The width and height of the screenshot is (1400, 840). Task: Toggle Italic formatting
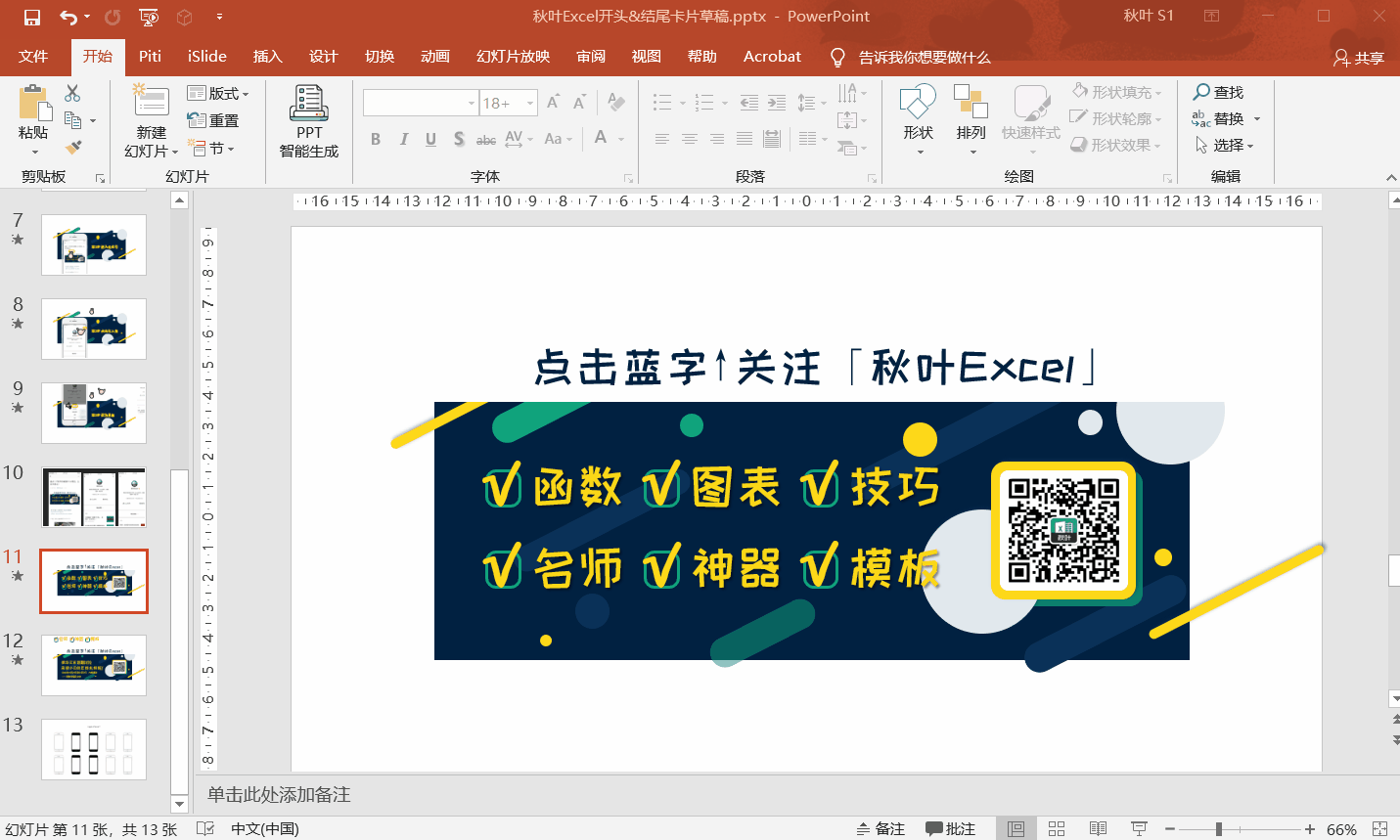pos(403,139)
